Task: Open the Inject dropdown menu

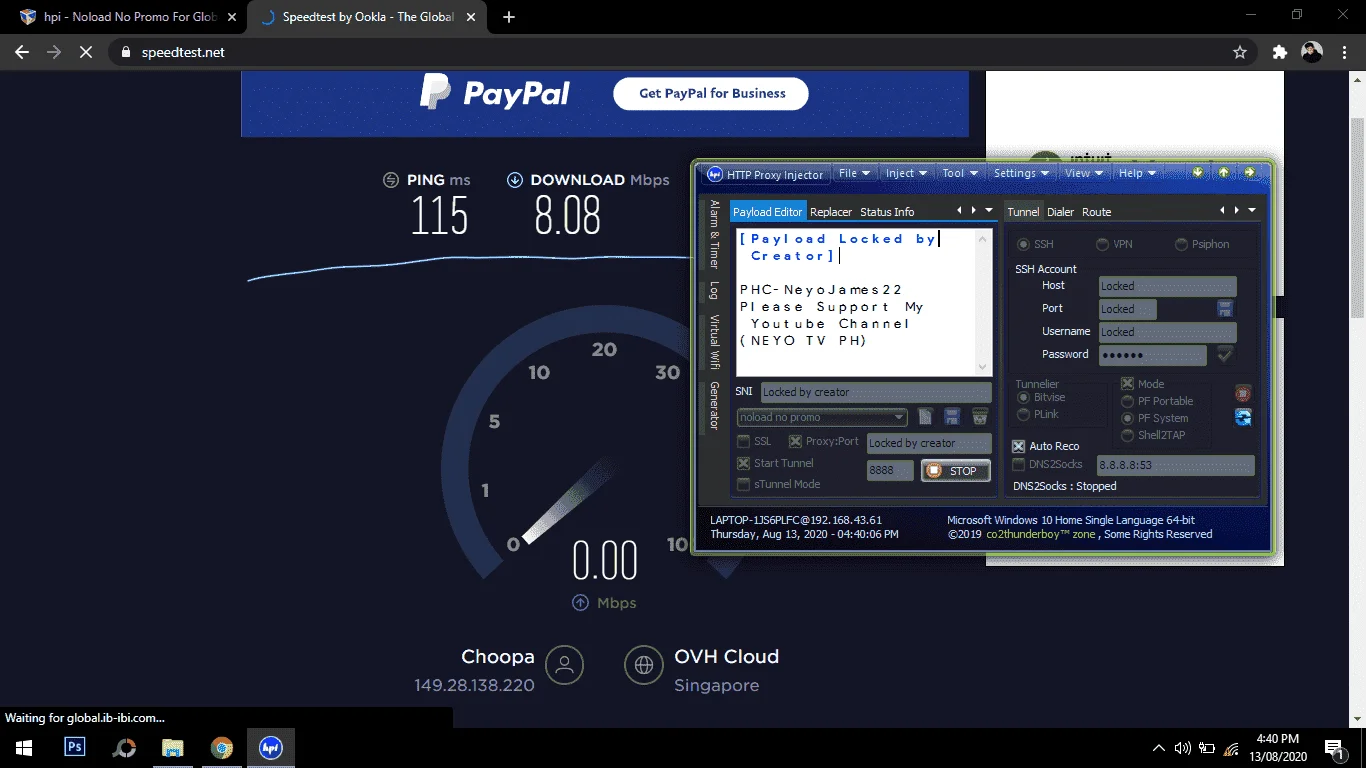Action: (906, 173)
